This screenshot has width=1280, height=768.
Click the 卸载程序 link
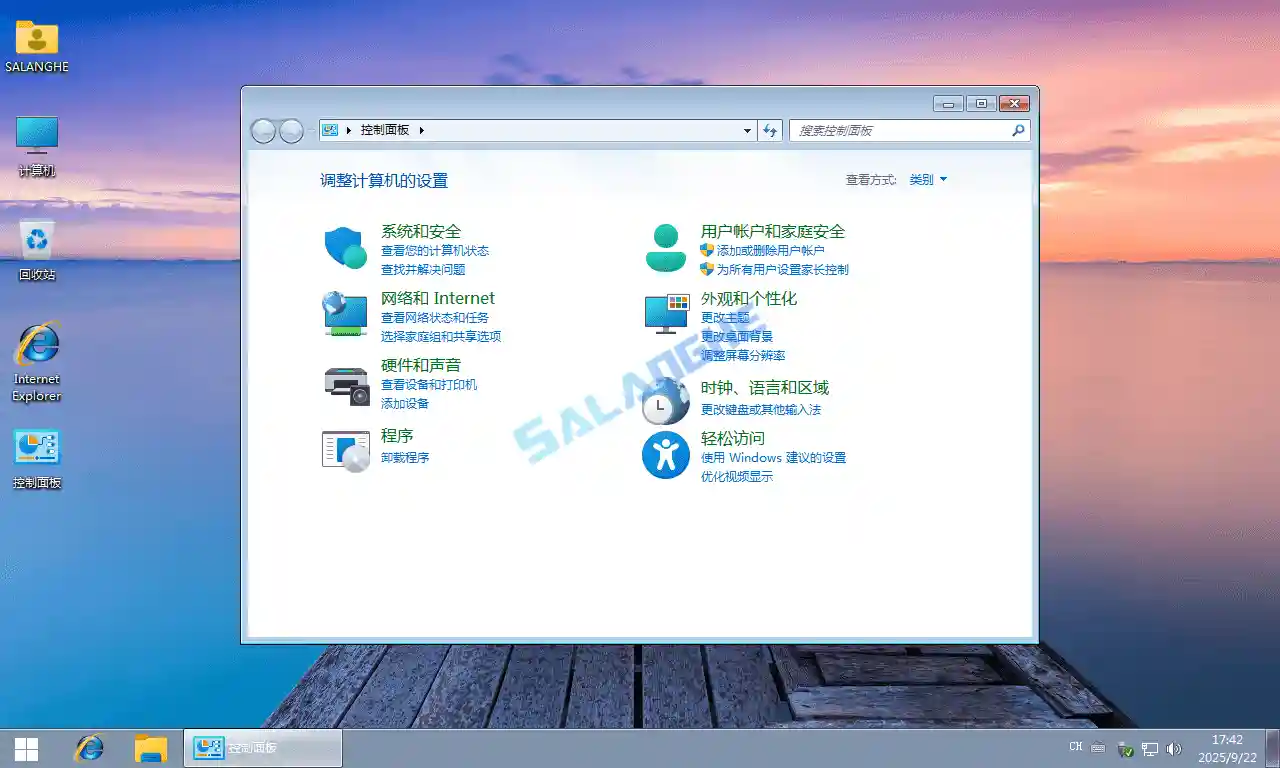tap(406, 457)
